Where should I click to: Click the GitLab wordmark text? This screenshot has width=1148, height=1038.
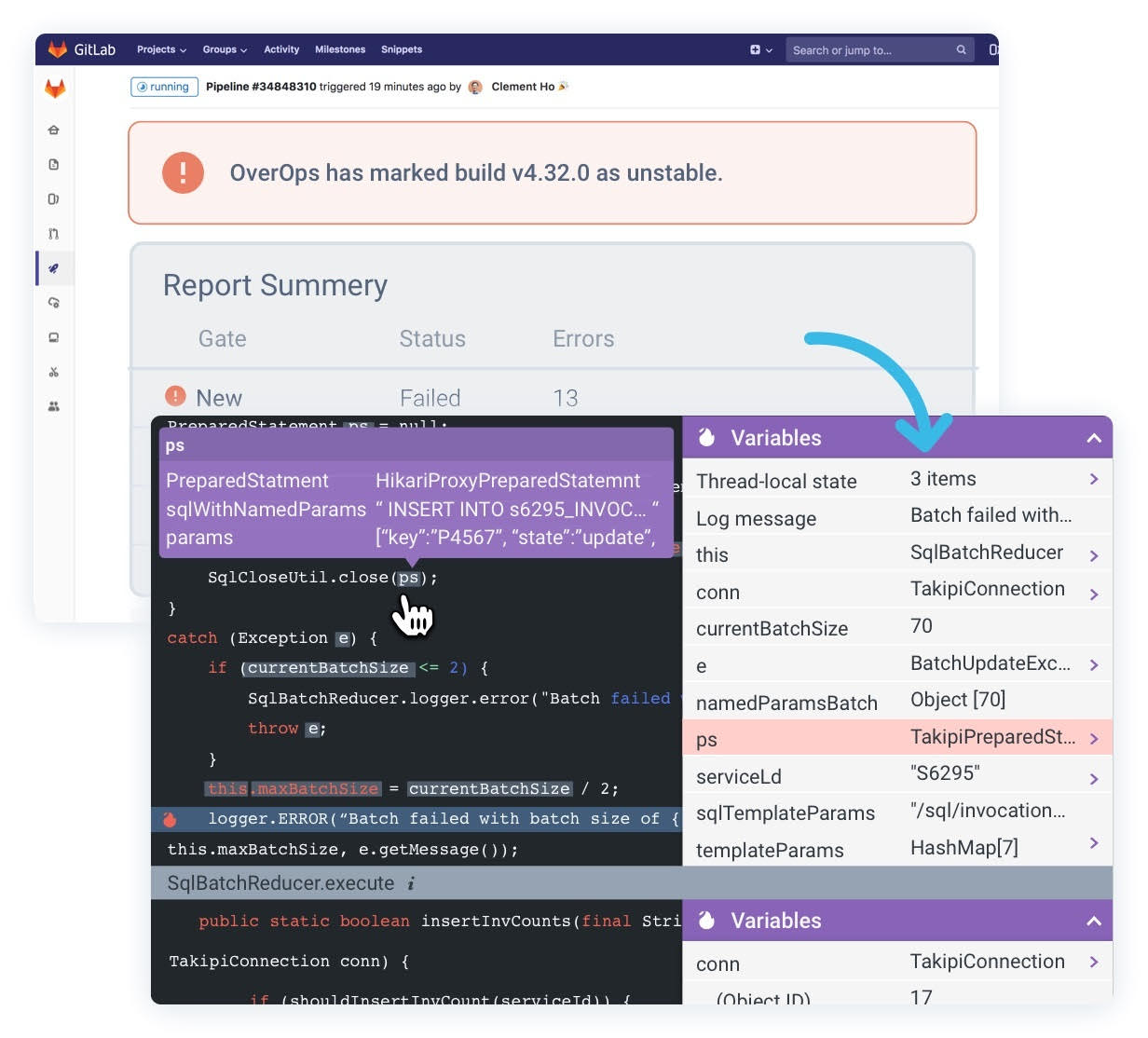(95, 49)
